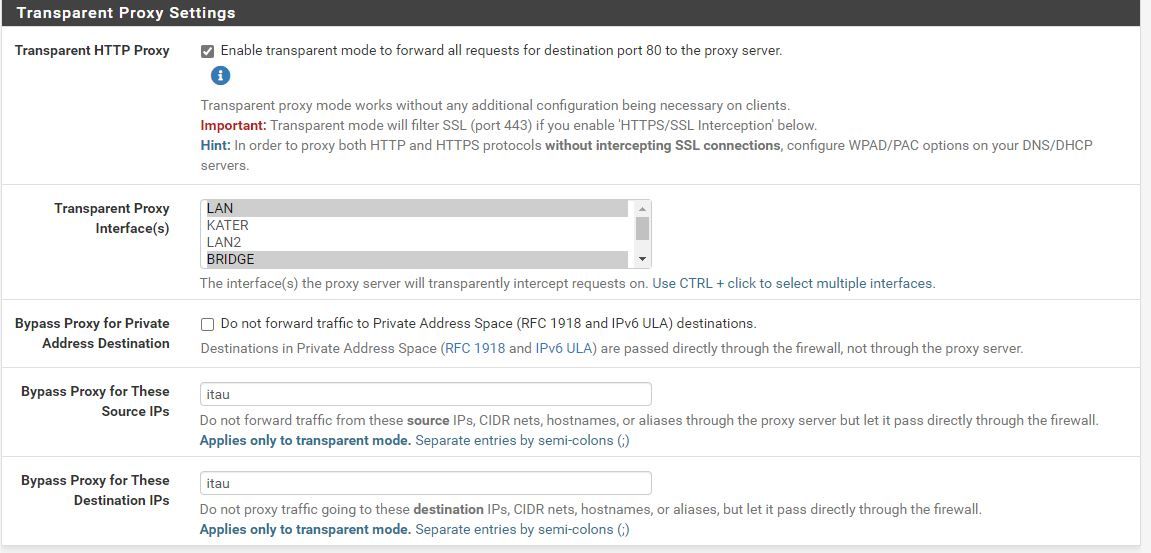Choose LAN2 from the proxy interfaces list
1151x553 pixels.
[x=416, y=242]
